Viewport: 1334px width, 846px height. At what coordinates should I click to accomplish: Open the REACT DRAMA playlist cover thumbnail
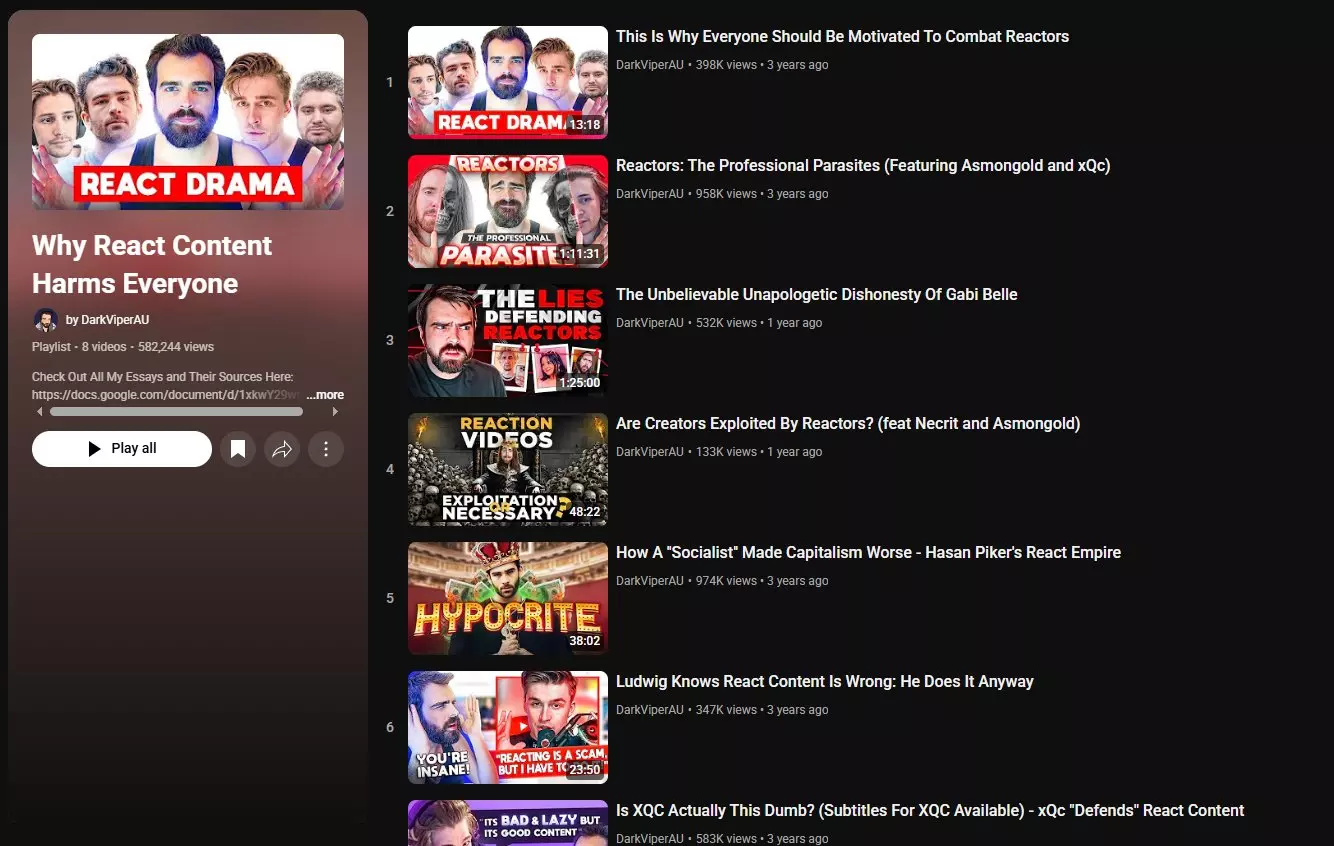pos(188,122)
